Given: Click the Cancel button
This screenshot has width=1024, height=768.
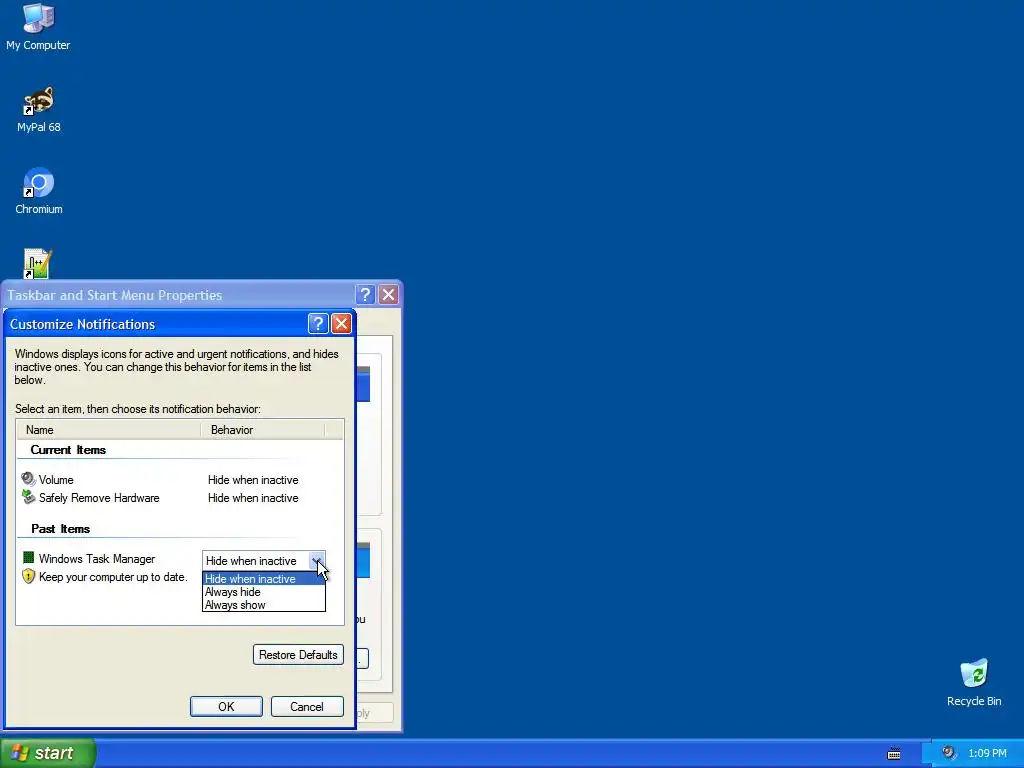Looking at the screenshot, I should coord(307,706).
